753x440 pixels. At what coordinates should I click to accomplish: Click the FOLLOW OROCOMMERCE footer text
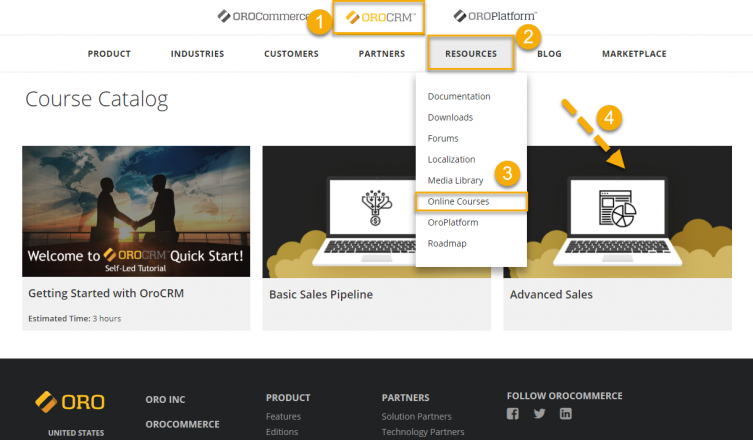(565, 396)
